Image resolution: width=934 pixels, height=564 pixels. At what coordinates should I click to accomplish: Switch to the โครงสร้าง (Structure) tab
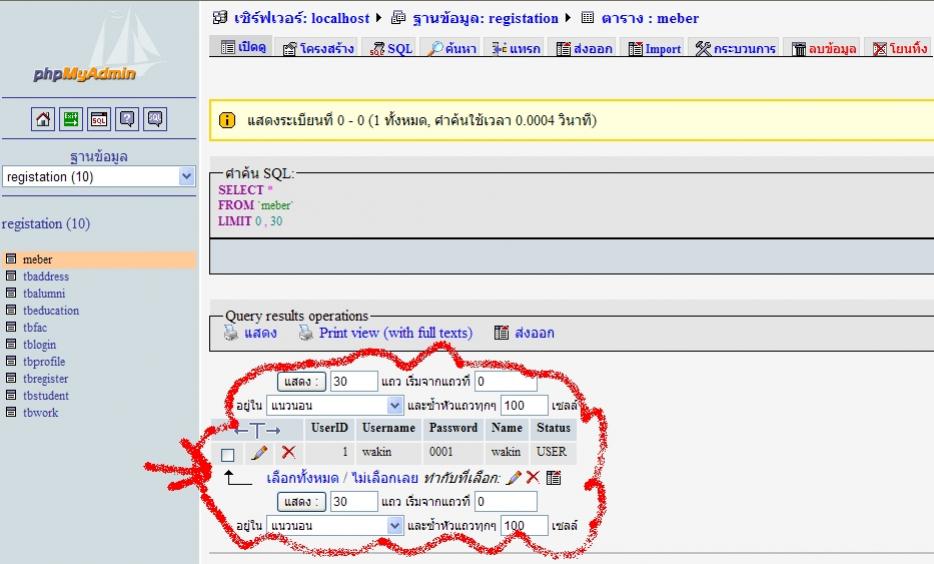(x=319, y=48)
